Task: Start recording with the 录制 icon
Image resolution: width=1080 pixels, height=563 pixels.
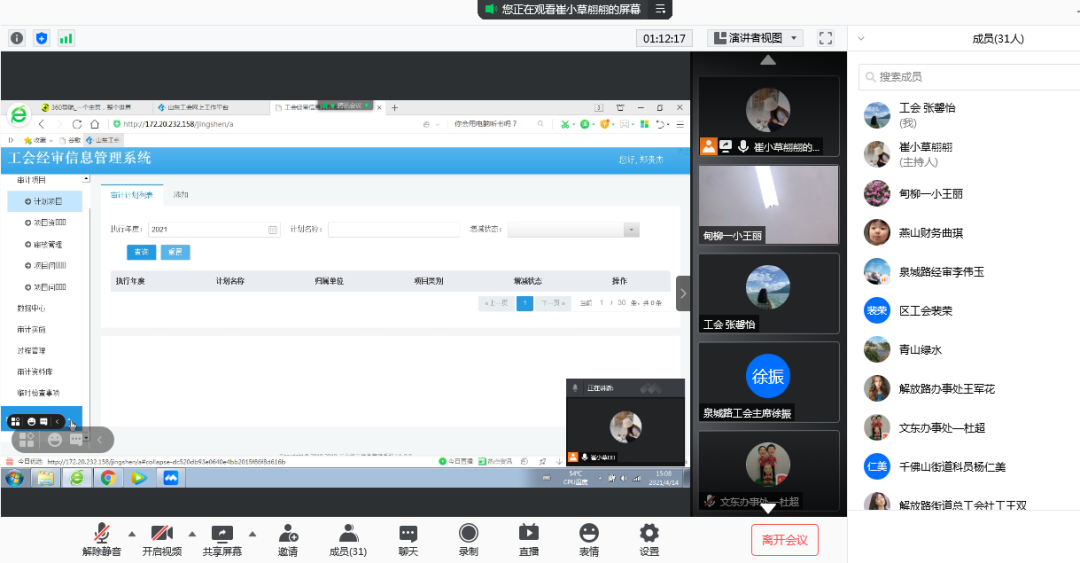Action: pyautogui.click(x=468, y=535)
